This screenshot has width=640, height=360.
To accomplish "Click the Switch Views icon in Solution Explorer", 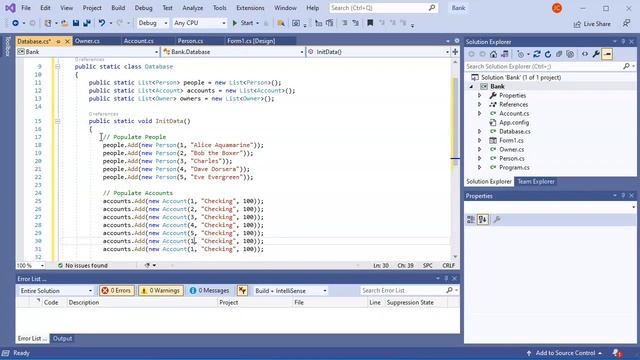I will (505, 54).
